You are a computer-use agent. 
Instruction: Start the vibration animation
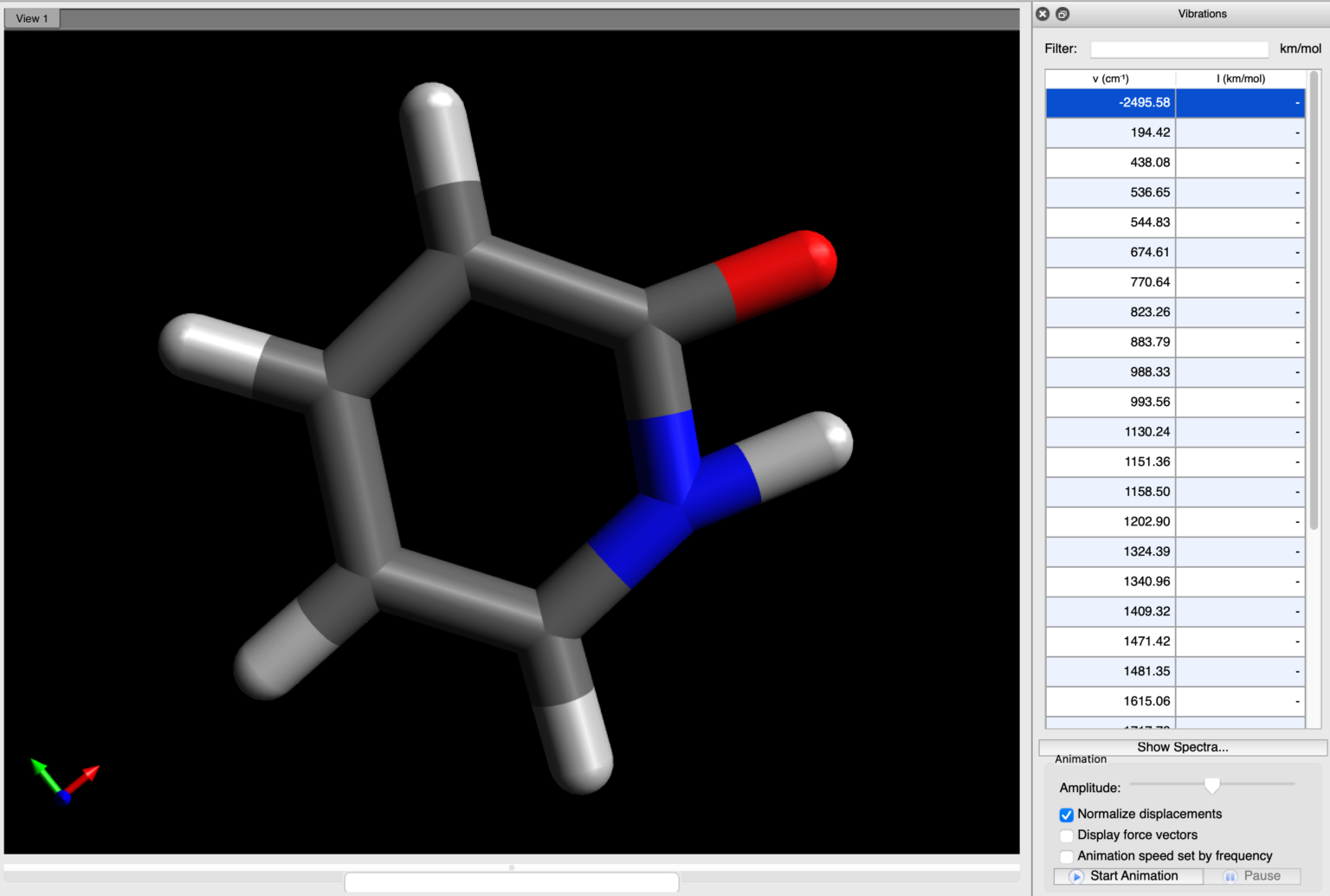point(1127,876)
